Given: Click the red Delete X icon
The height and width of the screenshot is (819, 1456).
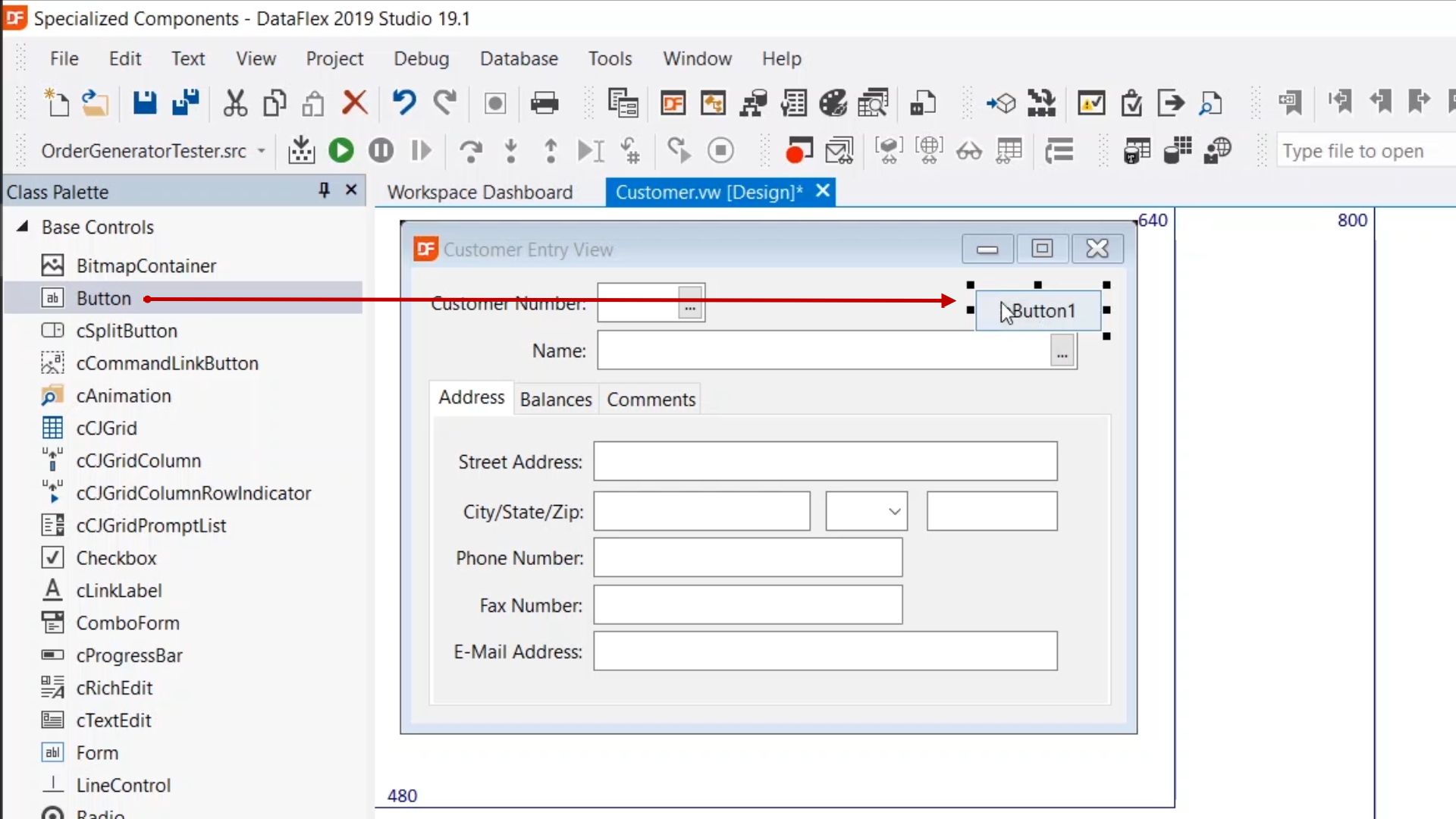Looking at the screenshot, I should [354, 102].
